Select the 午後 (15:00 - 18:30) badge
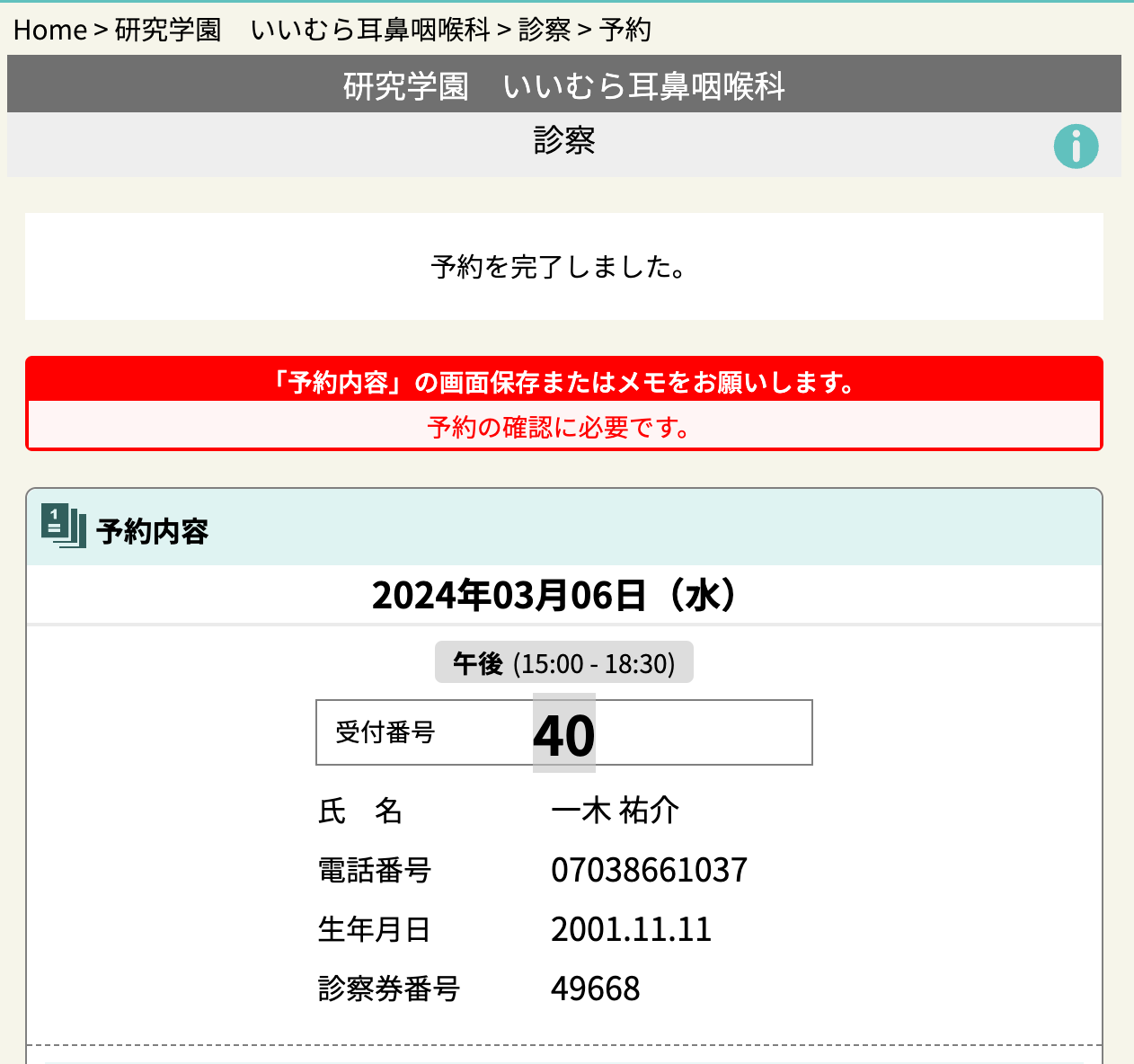The image size is (1134, 1064). click(563, 663)
